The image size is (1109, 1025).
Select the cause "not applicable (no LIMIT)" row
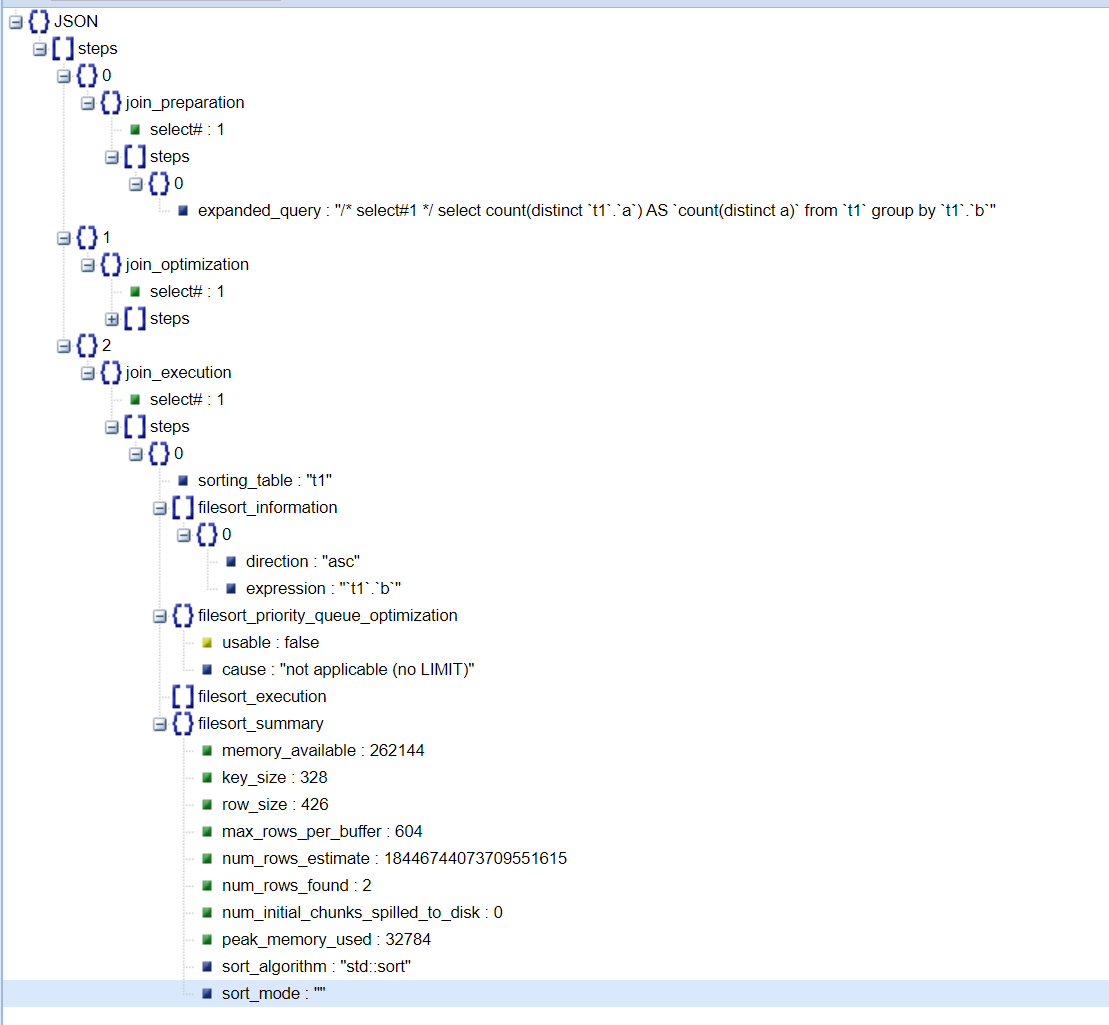(x=349, y=670)
